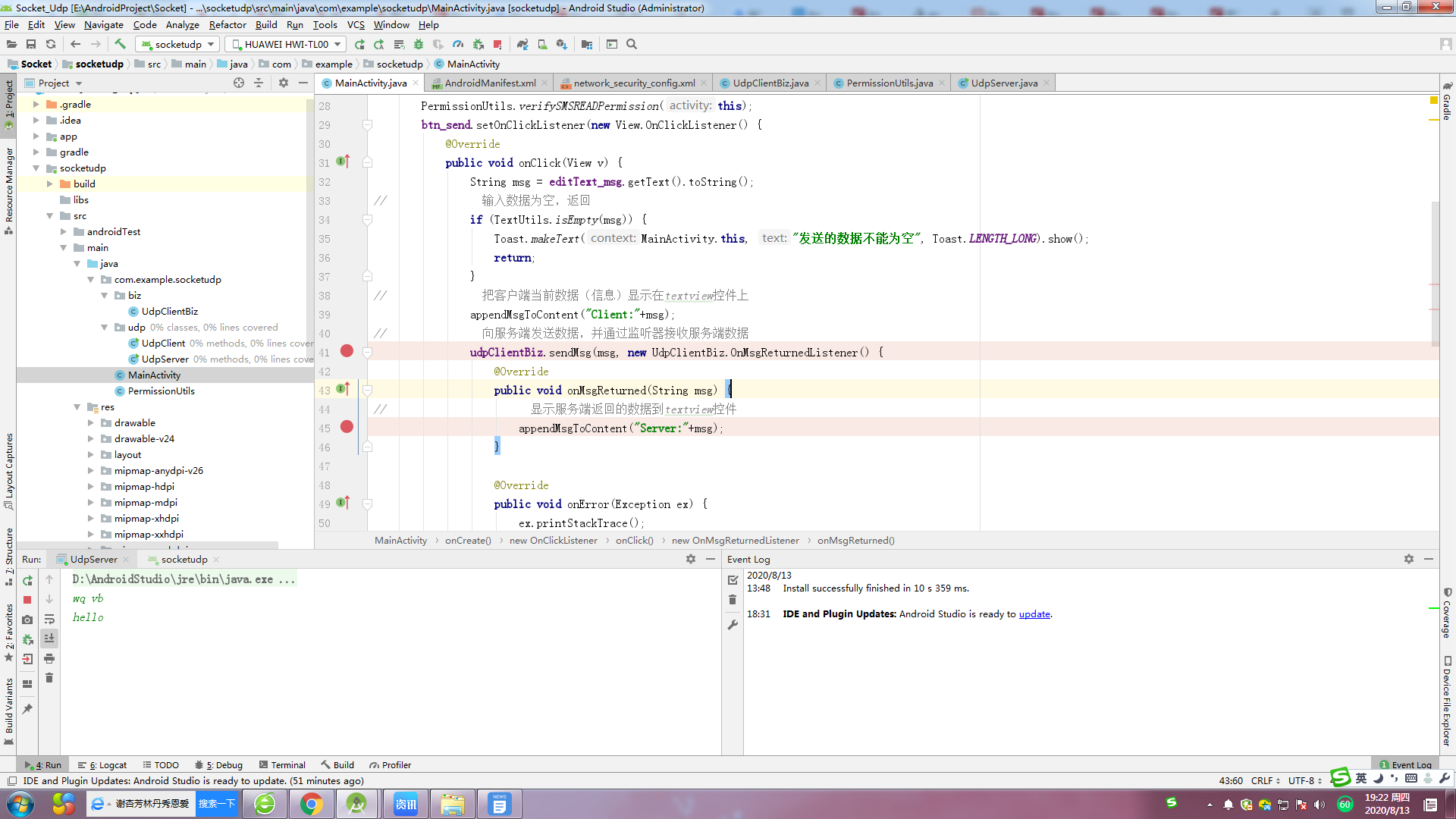This screenshot has width=1456, height=819.
Task: Toggle code fold at line 29
Action: coord(367,125)
